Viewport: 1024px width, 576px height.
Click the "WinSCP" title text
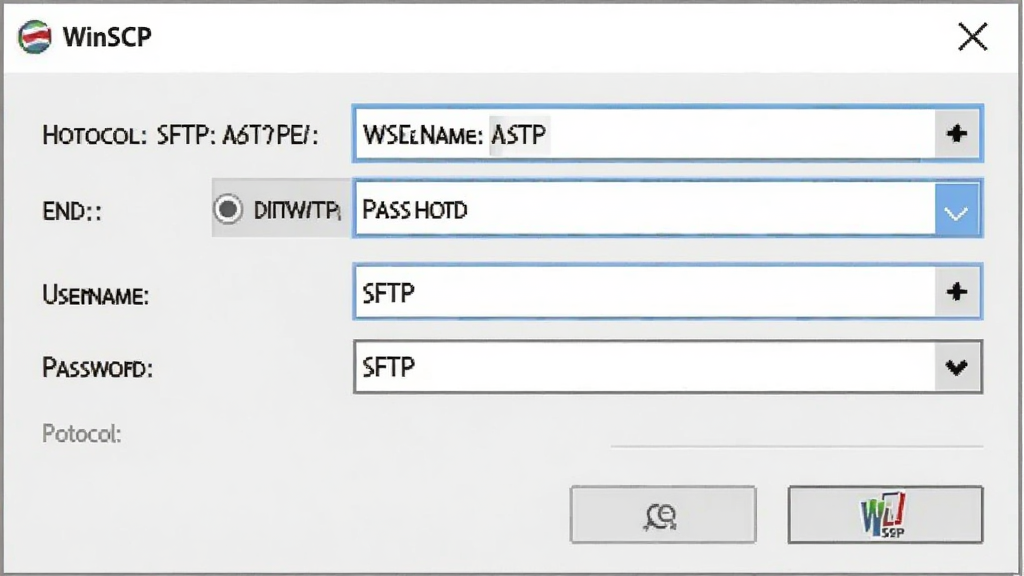pos(107,37)
